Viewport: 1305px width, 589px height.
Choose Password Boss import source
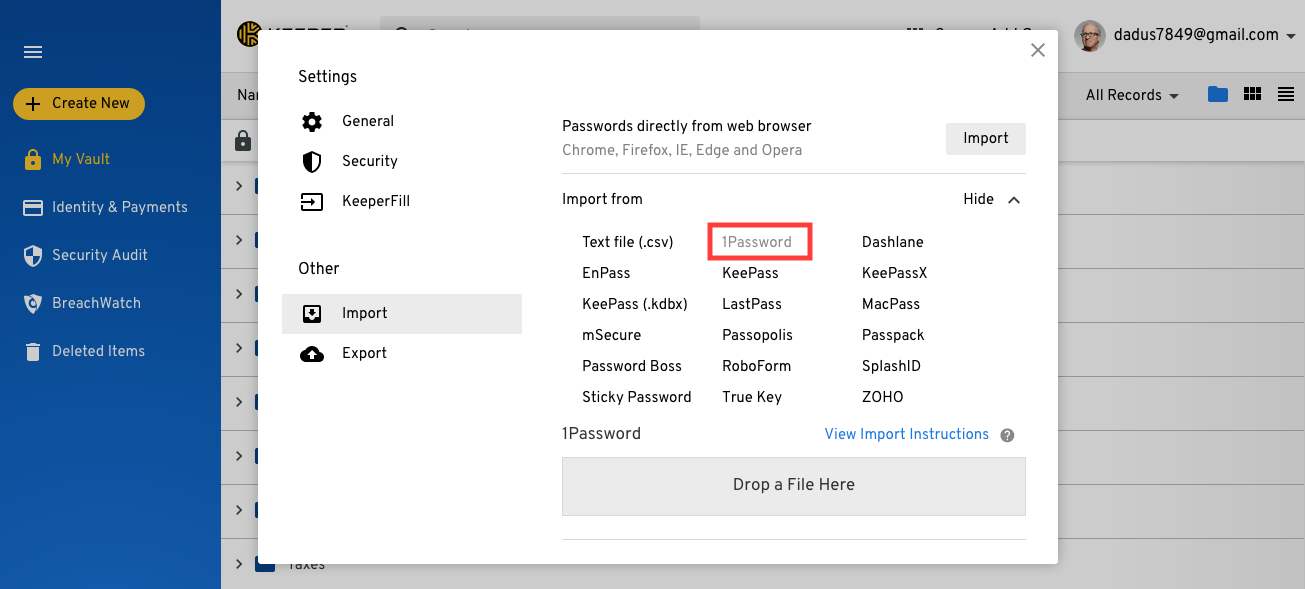(x=632, y=366)
